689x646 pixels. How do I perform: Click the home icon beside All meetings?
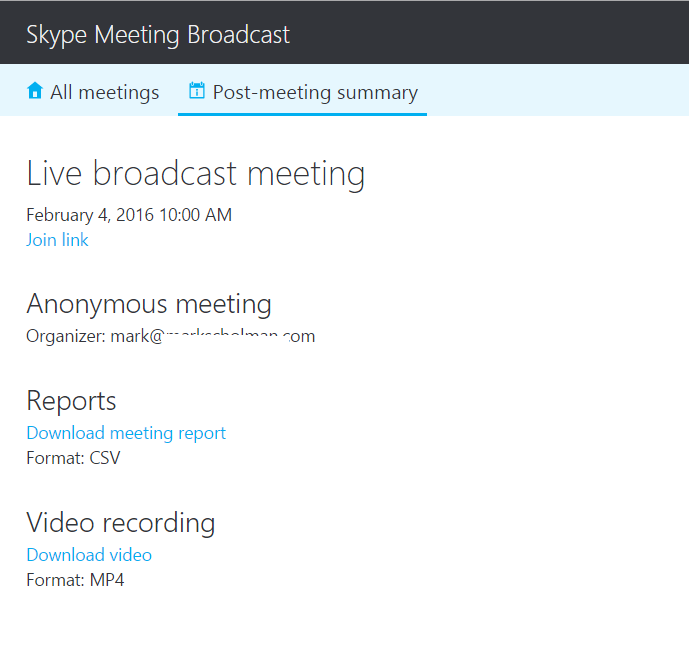click(x=35, y=91)
